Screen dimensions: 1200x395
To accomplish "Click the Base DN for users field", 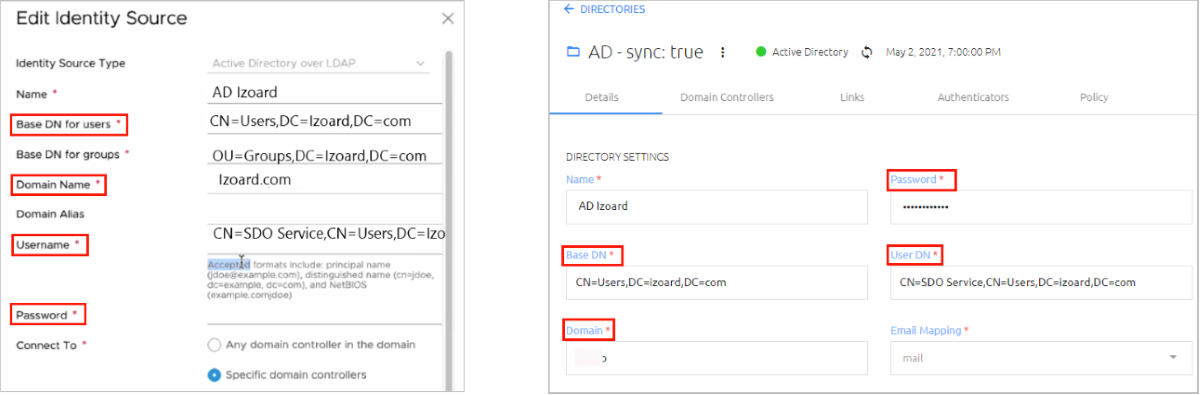I will [x=325, y=123].
